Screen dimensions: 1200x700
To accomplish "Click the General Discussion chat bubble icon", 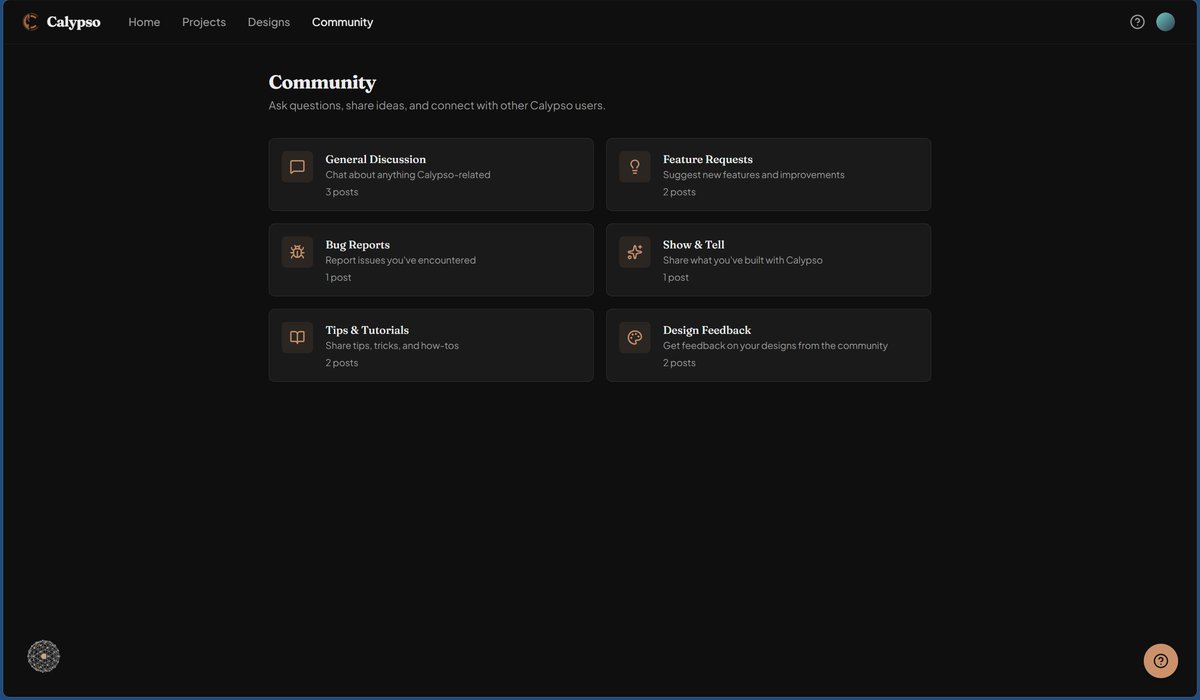I will [x=297, y=167].
